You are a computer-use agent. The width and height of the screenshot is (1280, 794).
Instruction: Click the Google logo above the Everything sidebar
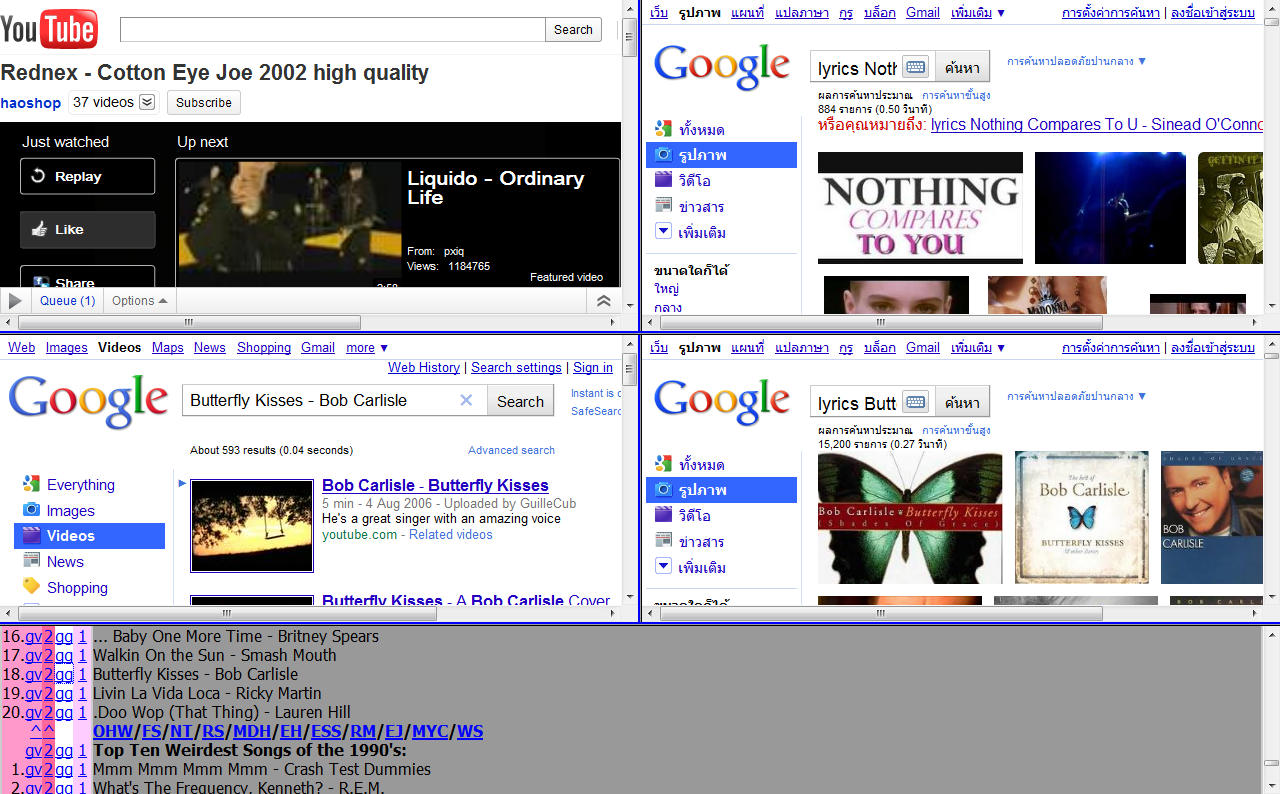coord(89,402)
